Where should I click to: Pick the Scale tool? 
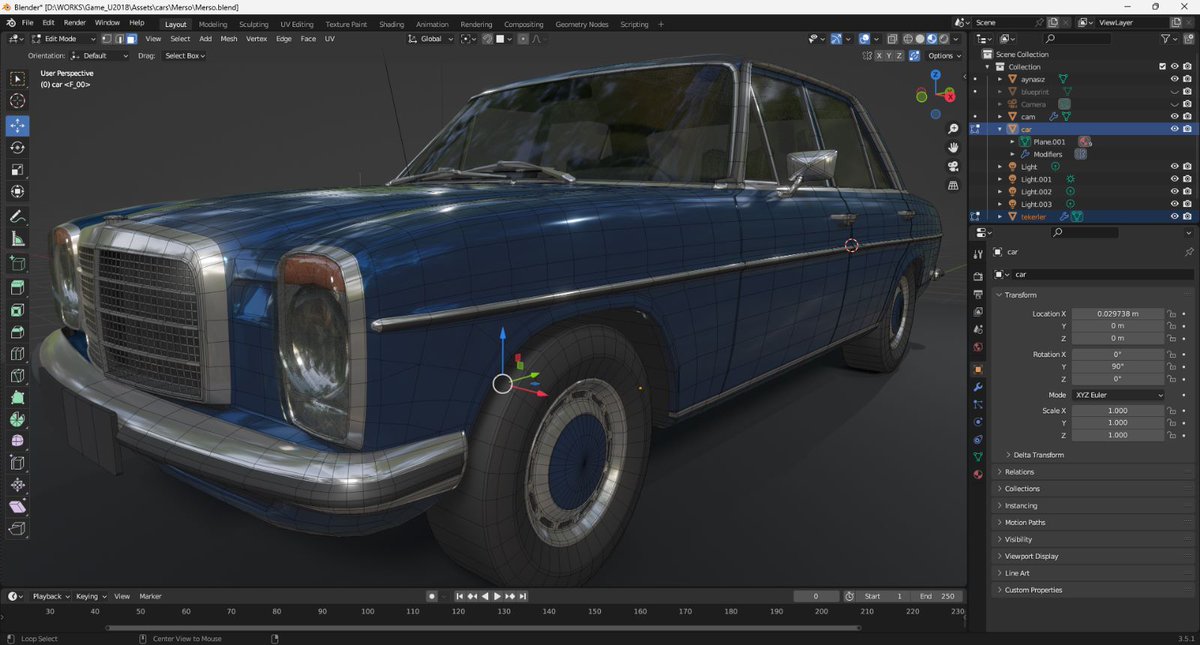point(17,170)
